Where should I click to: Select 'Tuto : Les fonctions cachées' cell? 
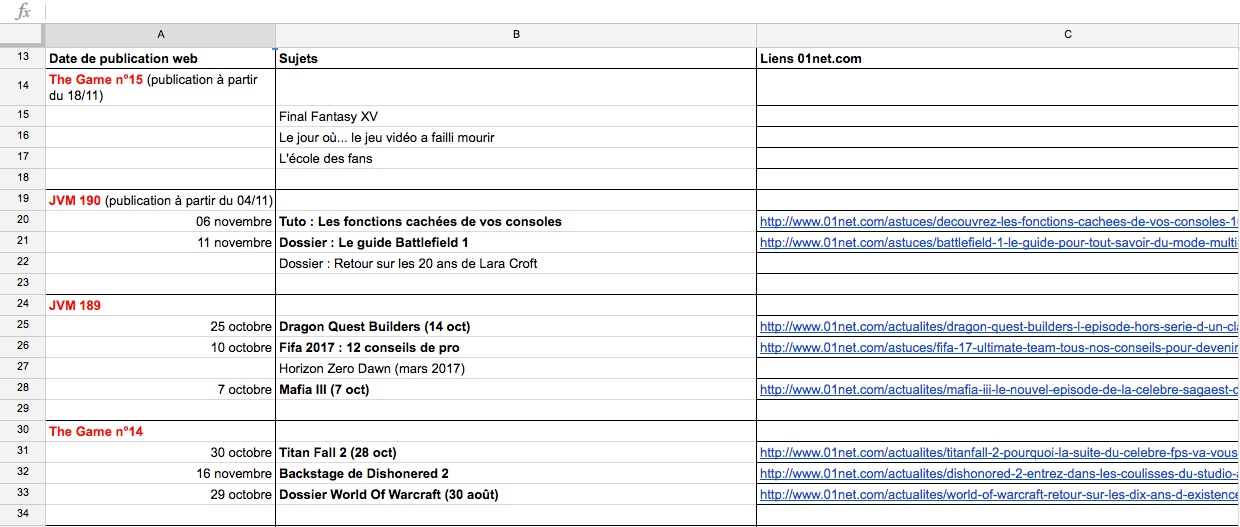point(516,221)
